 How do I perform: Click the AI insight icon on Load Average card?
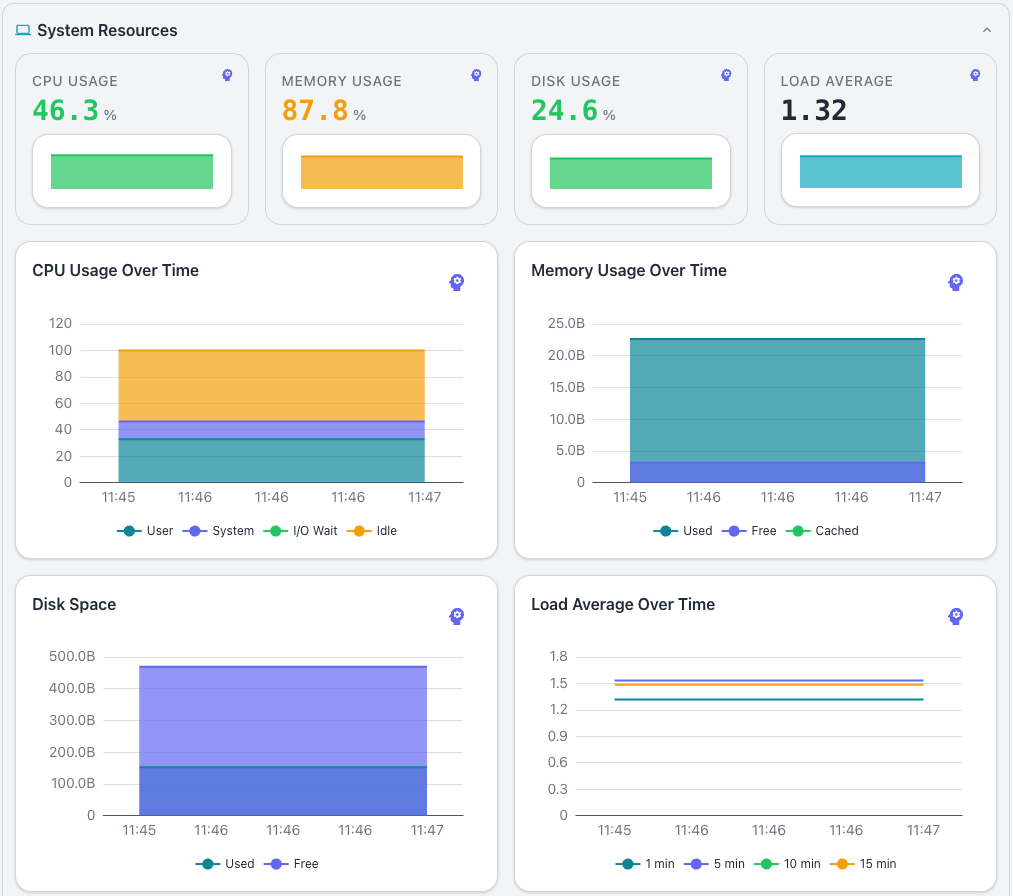click(976, 75)
